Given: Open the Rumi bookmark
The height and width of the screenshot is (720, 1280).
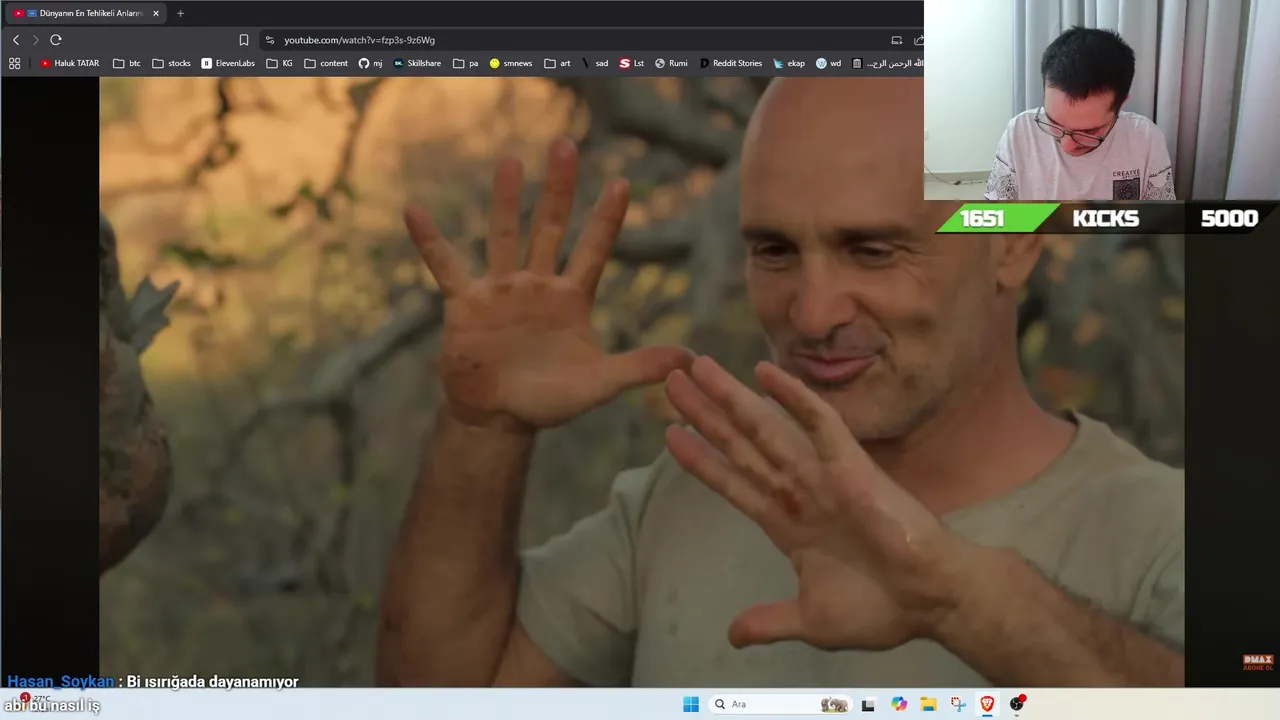Looking at the screenshot, I should (x=671, y=63).
